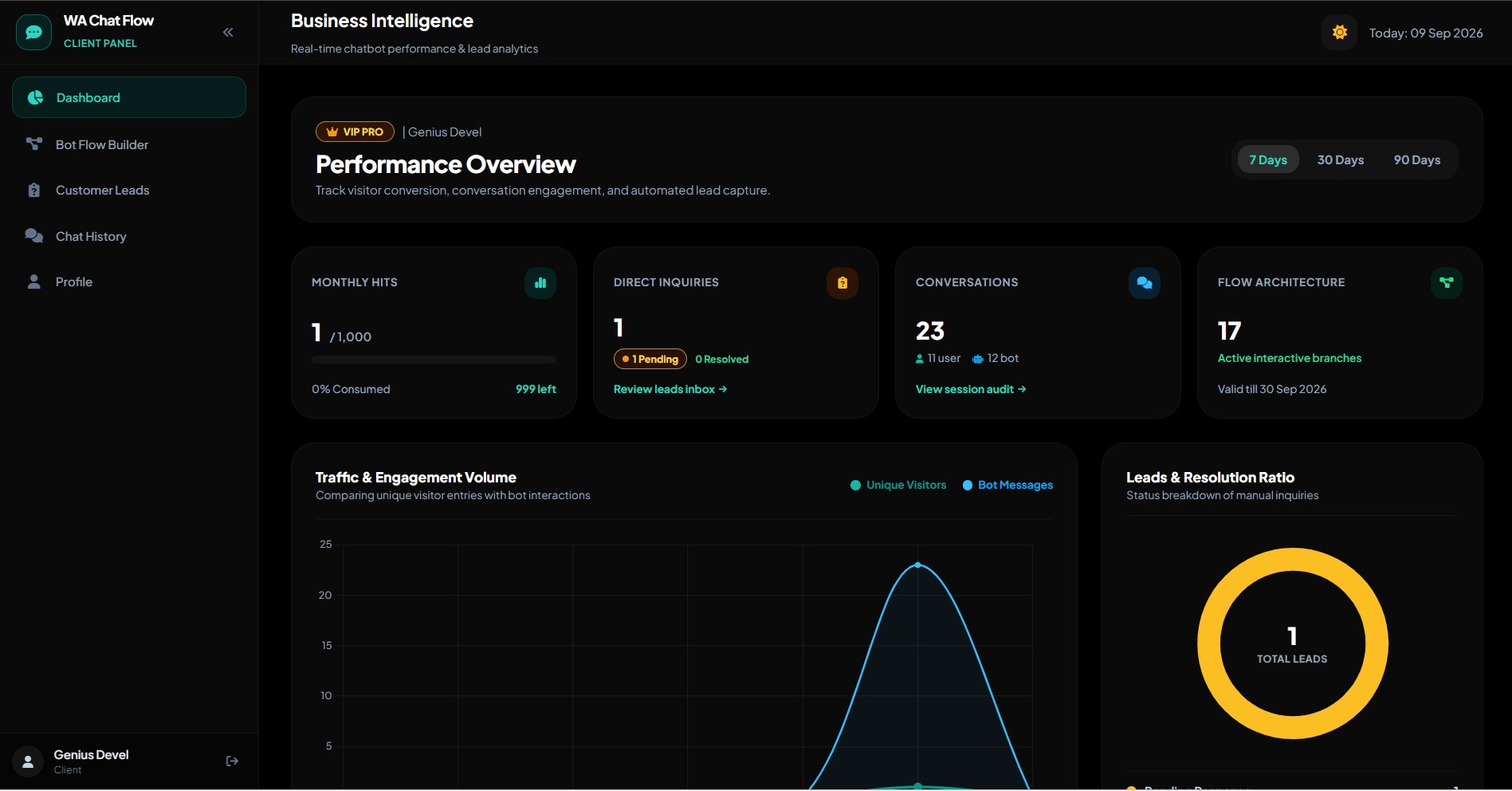
Task: Click the 11 user count
Action: pos(938,358)
